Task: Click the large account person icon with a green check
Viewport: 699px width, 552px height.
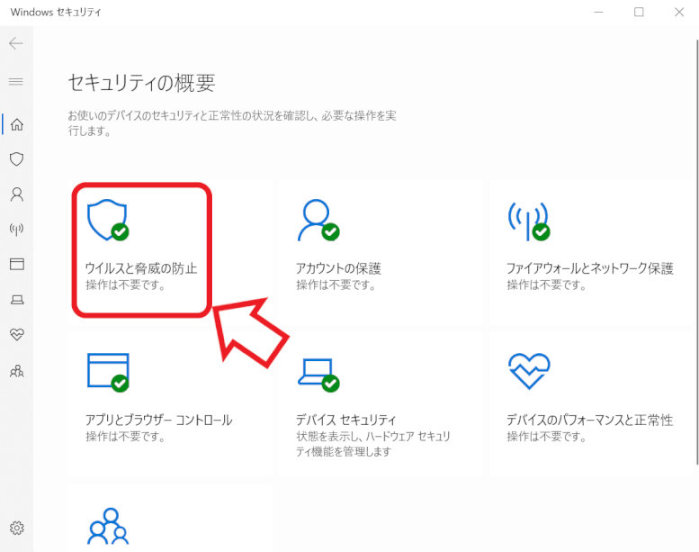Action: click(x=318, y=220)
